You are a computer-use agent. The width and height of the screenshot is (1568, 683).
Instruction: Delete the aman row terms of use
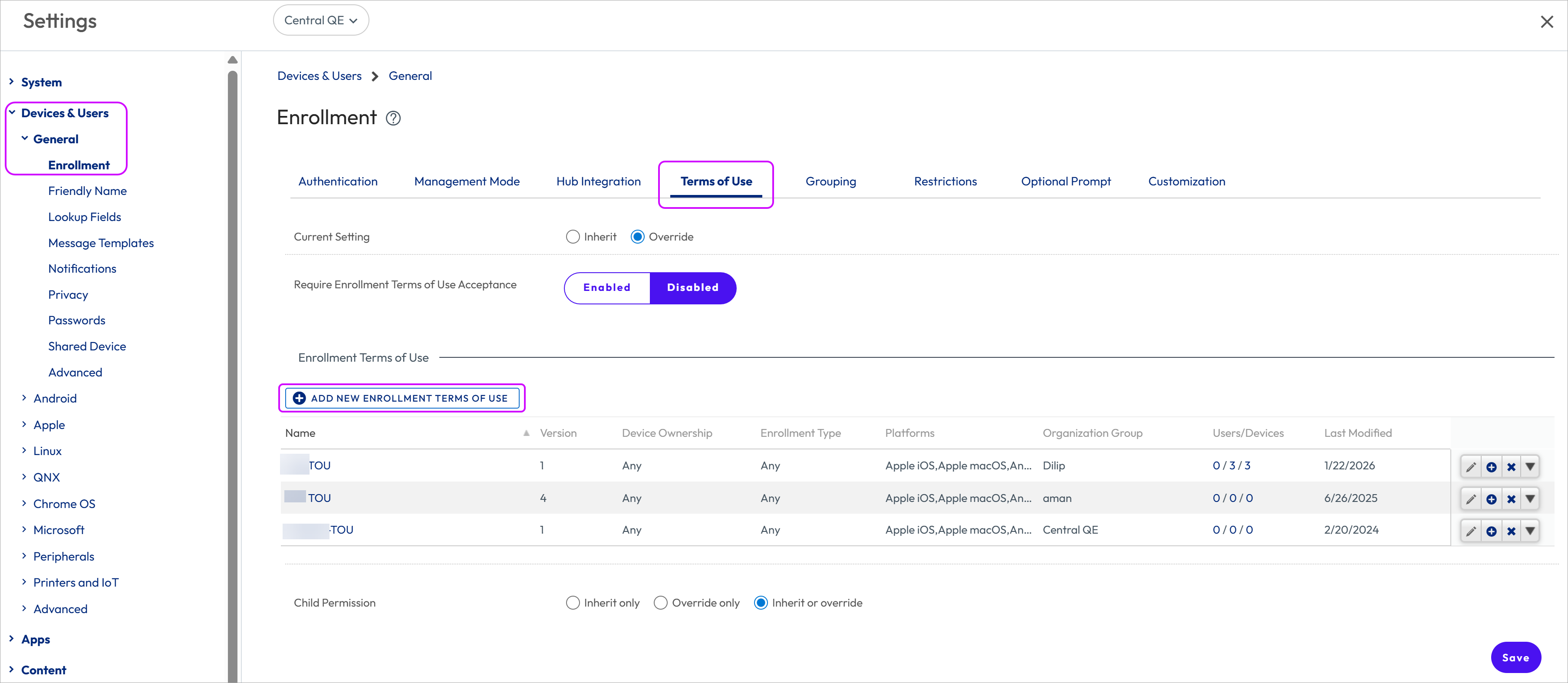click(1511, 499)
